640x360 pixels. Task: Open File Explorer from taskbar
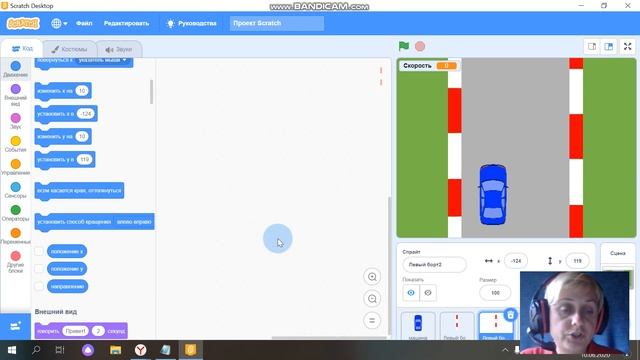click(x=116, y=350)
